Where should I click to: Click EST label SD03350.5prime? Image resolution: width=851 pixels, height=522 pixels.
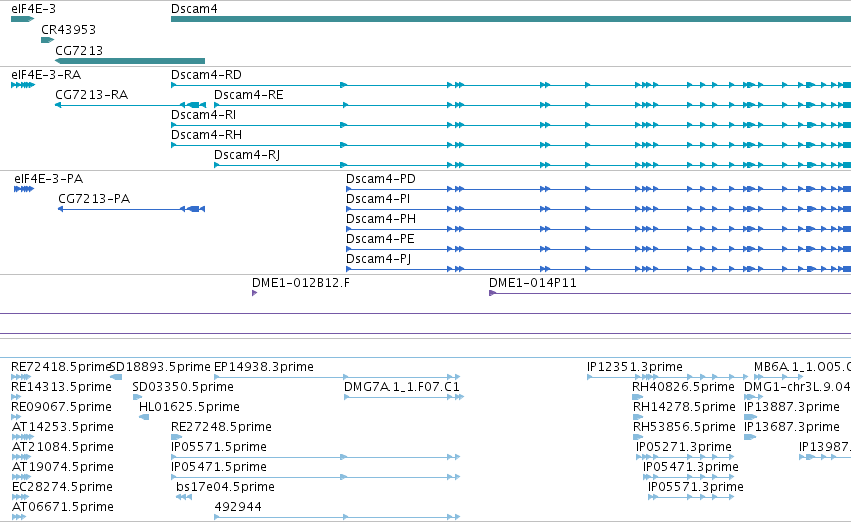pos(183,387)
